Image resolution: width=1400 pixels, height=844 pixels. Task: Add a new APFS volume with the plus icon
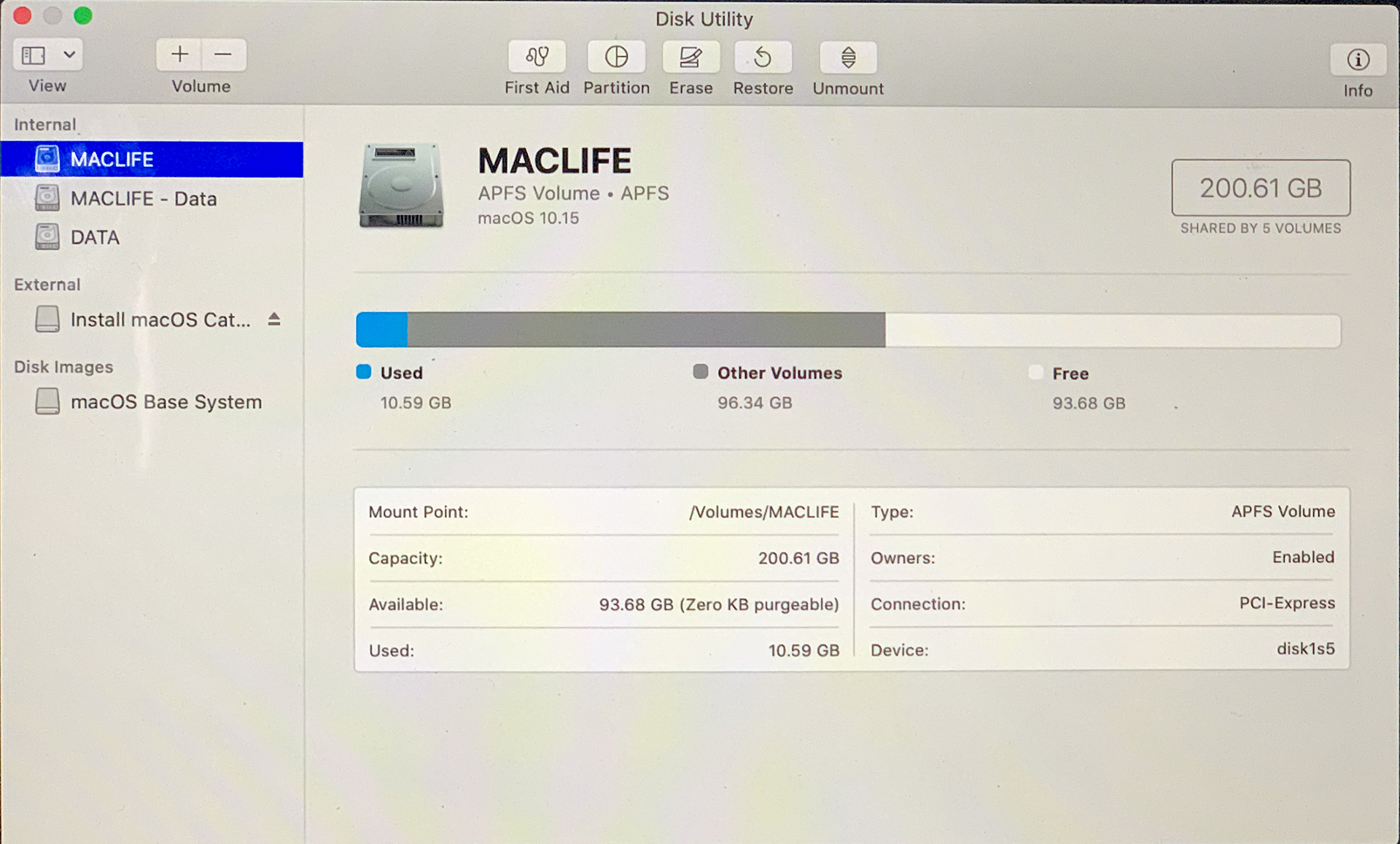tap(179, 54)
